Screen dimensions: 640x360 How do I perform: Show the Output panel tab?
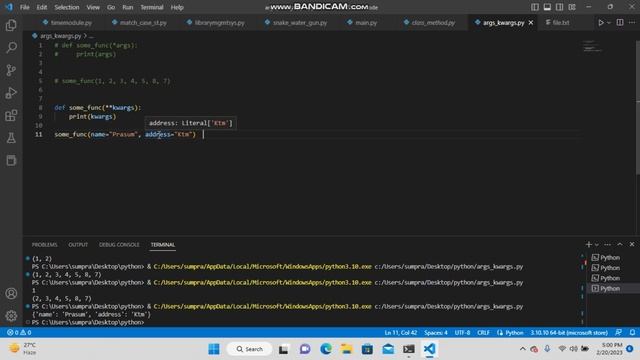pyautogui.click(x=78, y=244)
